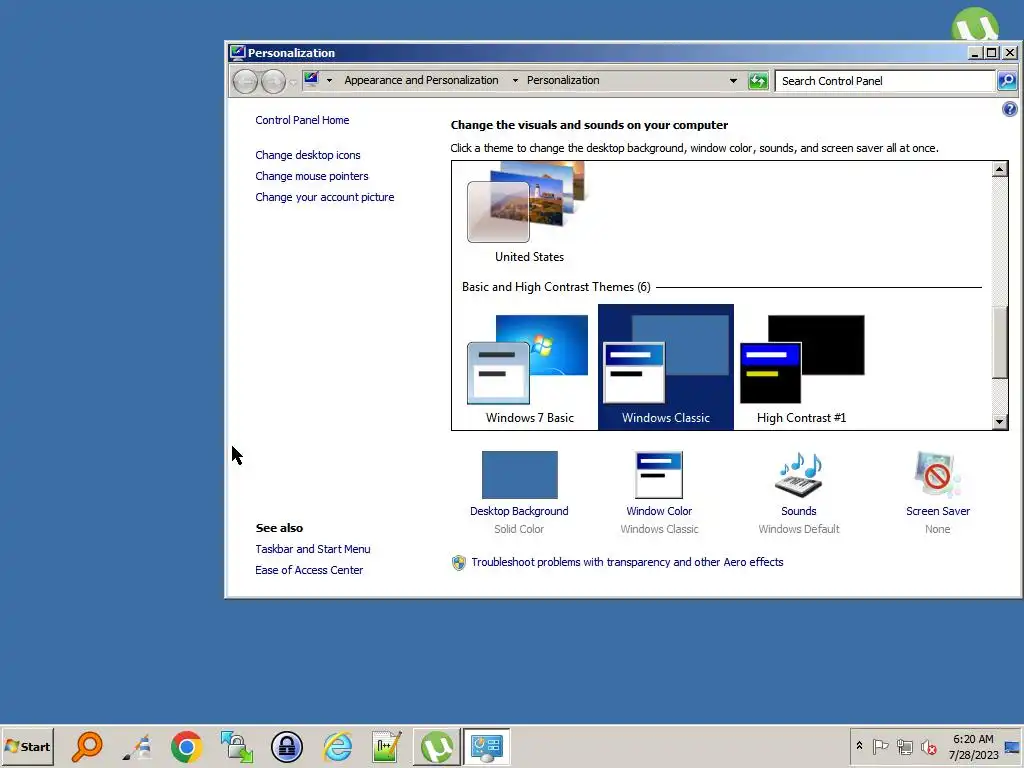Open the Screen Saver settings icon
1024x768 pixels.
[937, 475]
